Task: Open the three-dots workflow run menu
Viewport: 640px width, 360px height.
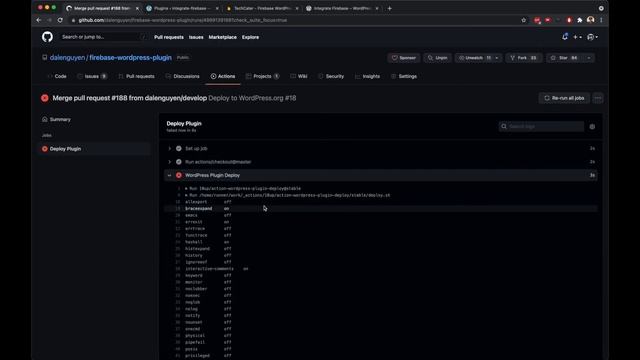Action: pos(598,98)
